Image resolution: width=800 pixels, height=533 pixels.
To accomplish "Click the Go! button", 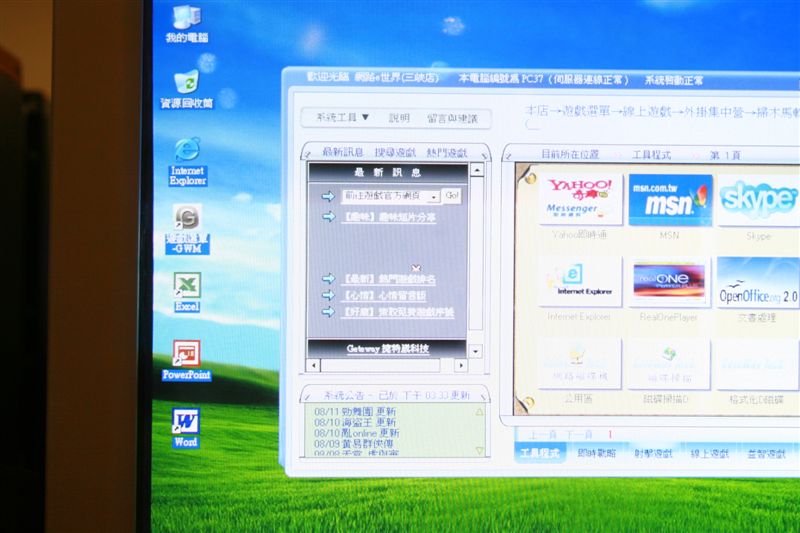I will pos(452,195).
